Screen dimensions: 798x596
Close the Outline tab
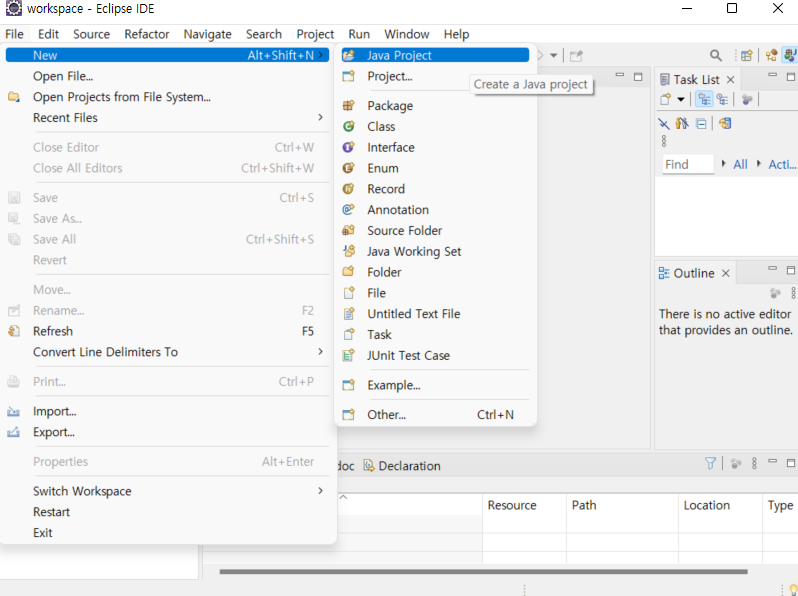(x=726, y=273)
